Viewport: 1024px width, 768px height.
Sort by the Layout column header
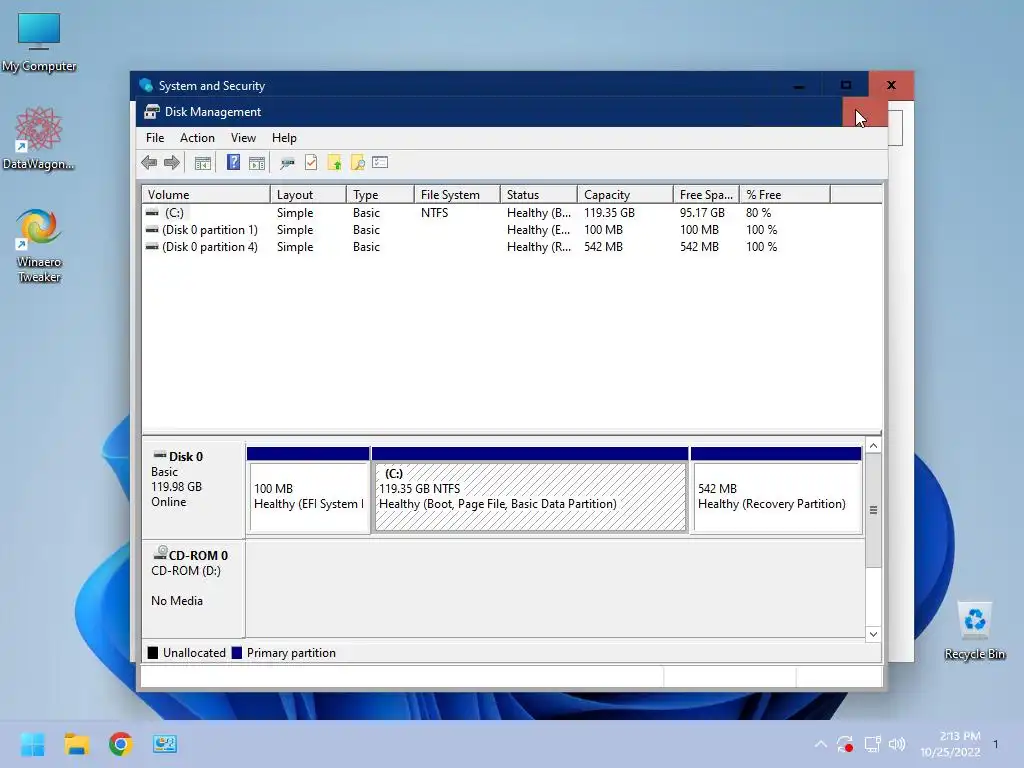click(x=308, y=195)
